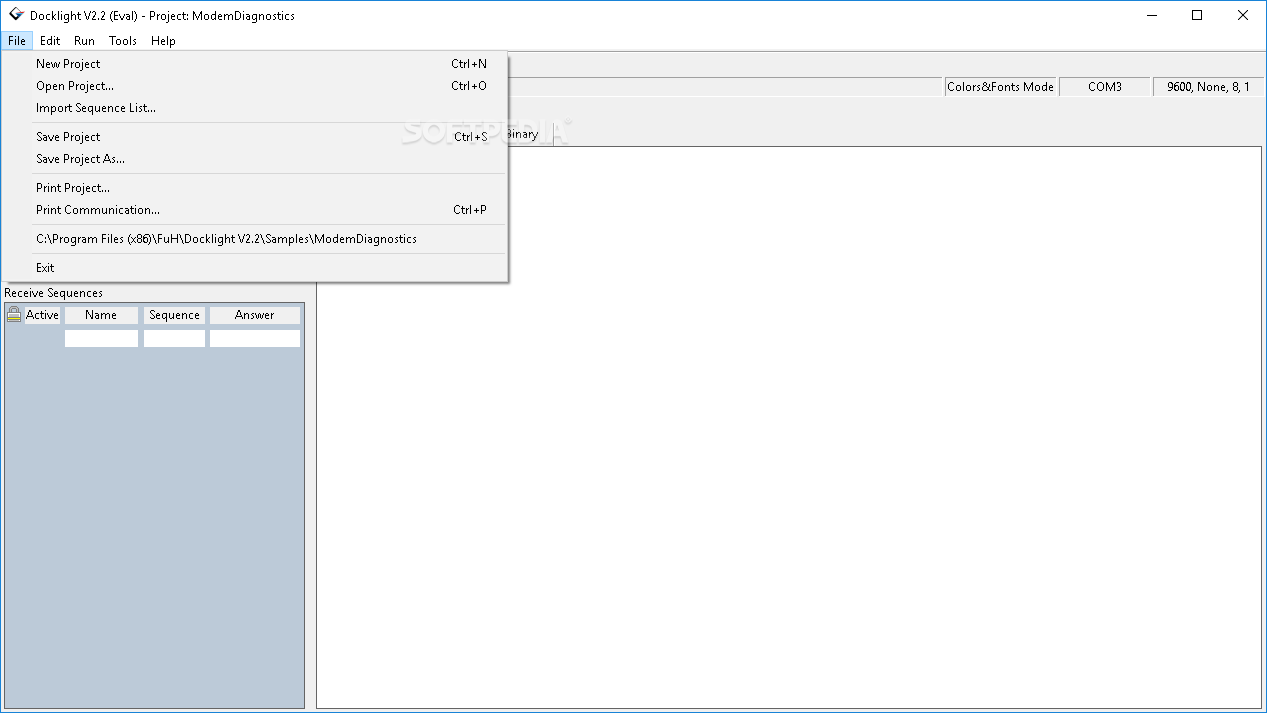The width and height of the screenshot is (1267, 713).
Task: Click the Name column header
Action: click(101, 315)
